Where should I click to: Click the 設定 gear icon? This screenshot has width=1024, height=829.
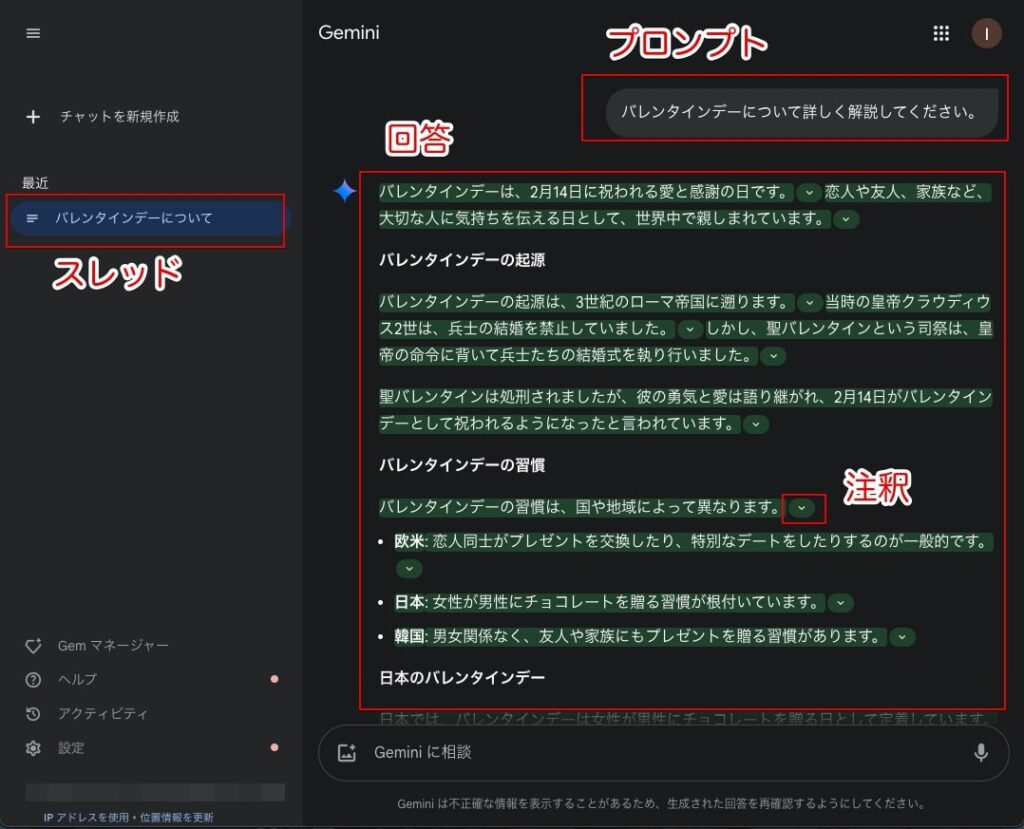pyautogui.click(x=33, y=748)
